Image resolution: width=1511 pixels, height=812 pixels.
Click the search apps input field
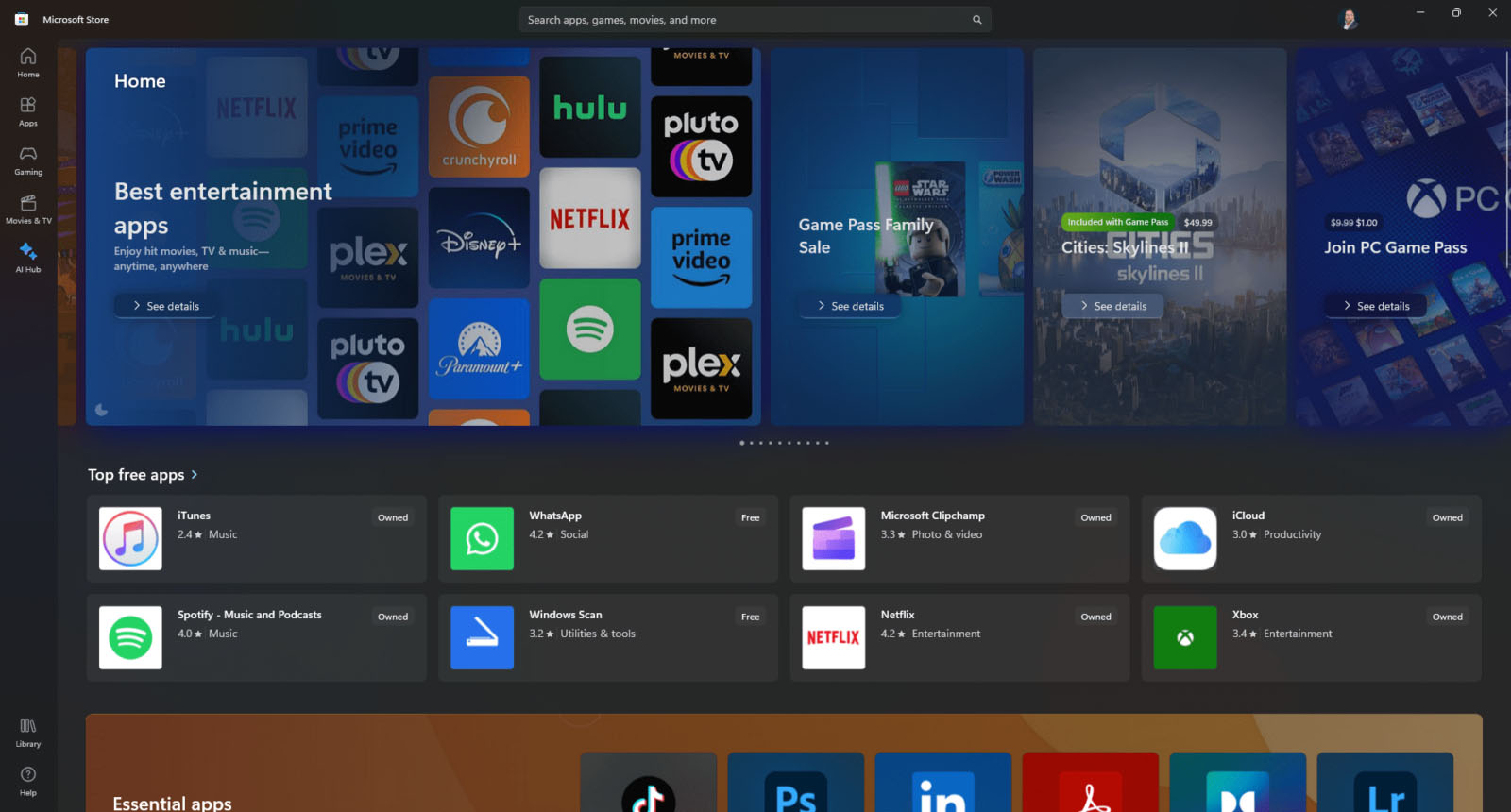click(x=746, y=20)
